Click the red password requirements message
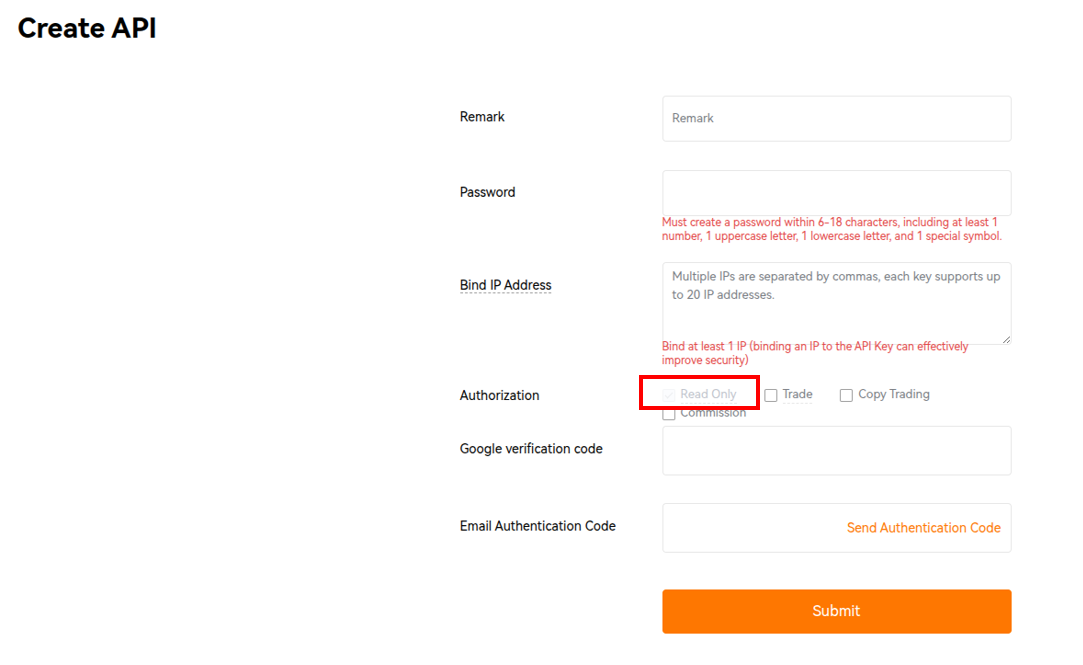Screen dimensions: 1083x665 coord(832,229)
